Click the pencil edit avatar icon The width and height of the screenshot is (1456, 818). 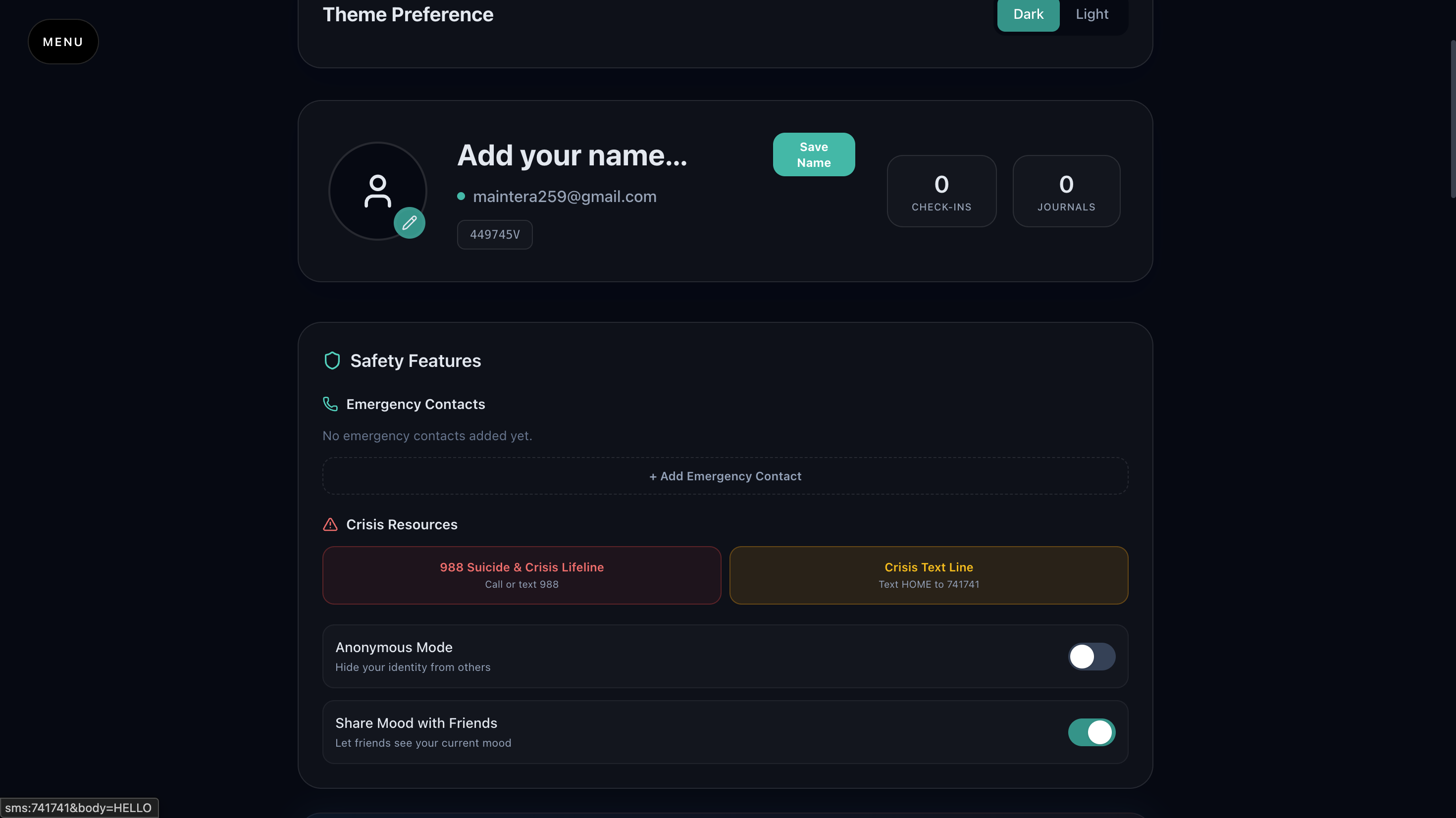[x=409, y=223]
